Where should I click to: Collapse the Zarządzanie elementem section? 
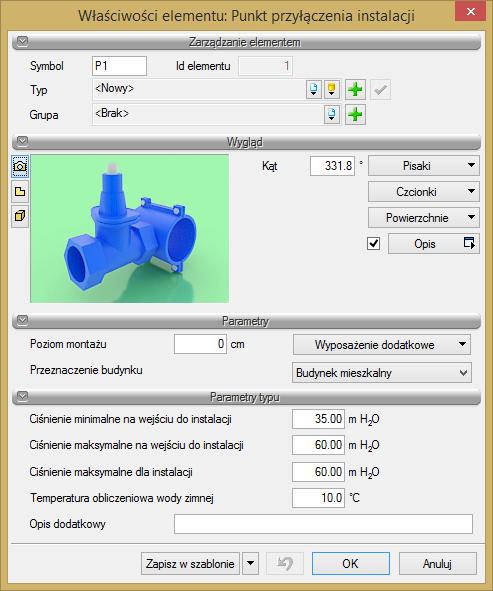click(23, 41)
